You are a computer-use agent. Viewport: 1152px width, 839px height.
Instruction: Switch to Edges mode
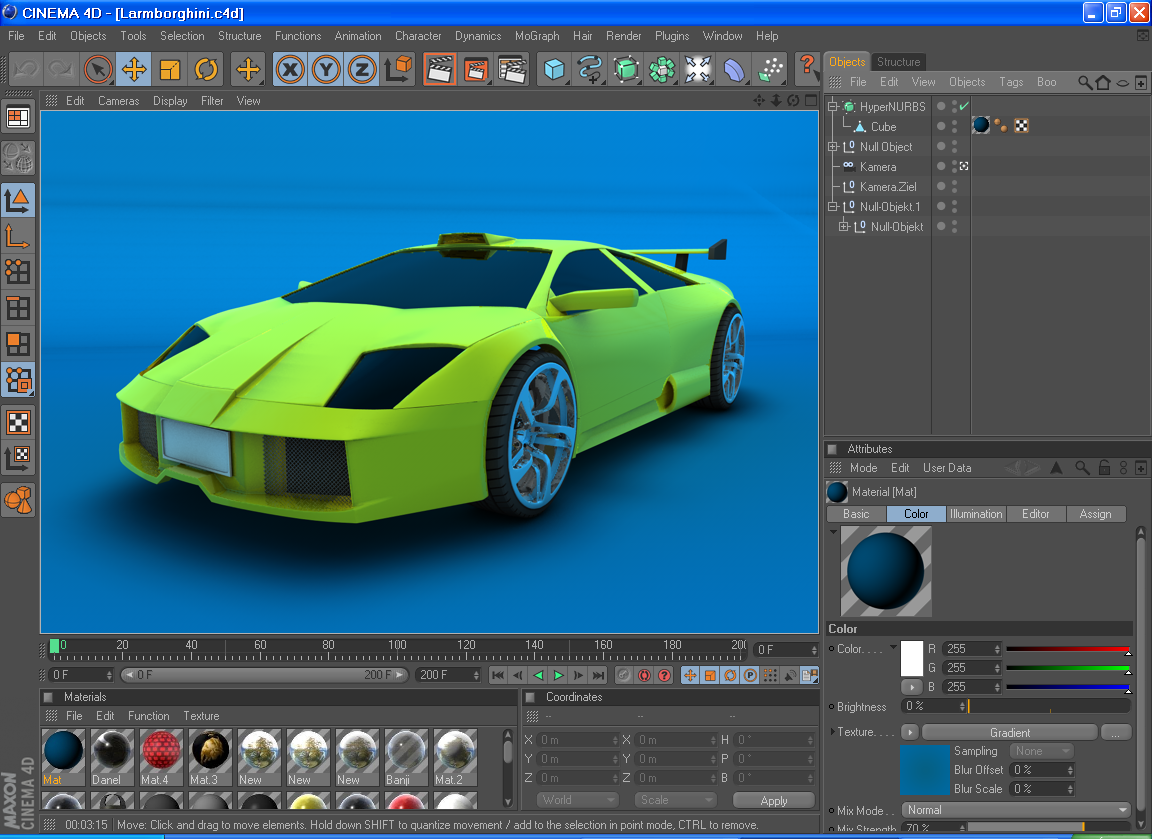18,308
